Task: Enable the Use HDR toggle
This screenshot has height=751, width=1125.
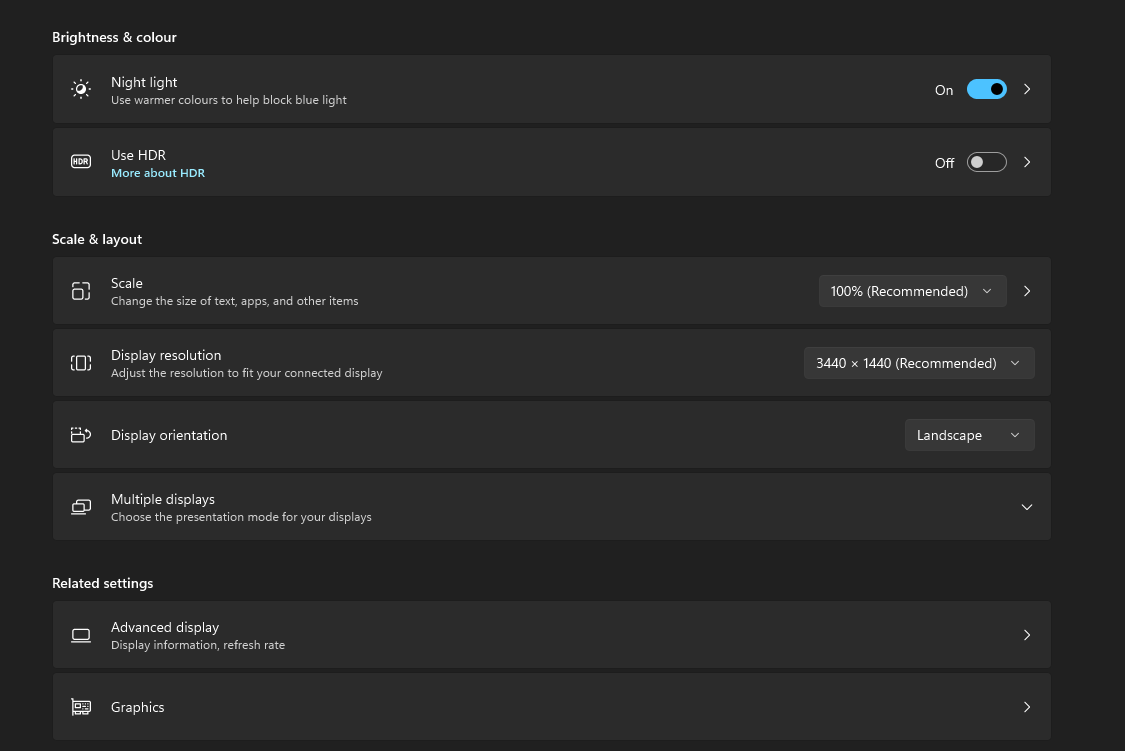Action: point(986,162)
